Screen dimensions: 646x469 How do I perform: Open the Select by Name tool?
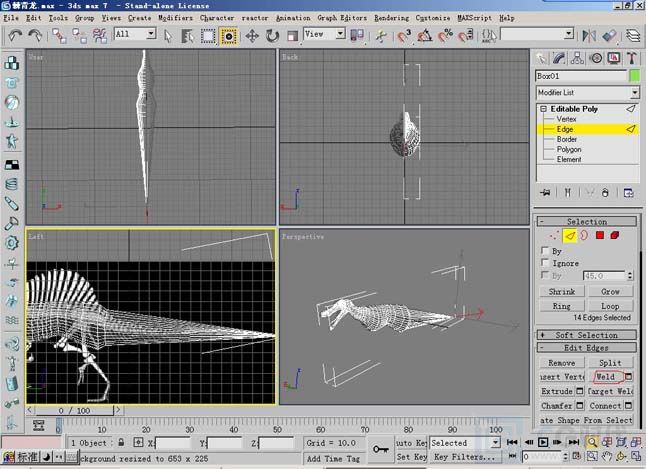tap(187, 36)
